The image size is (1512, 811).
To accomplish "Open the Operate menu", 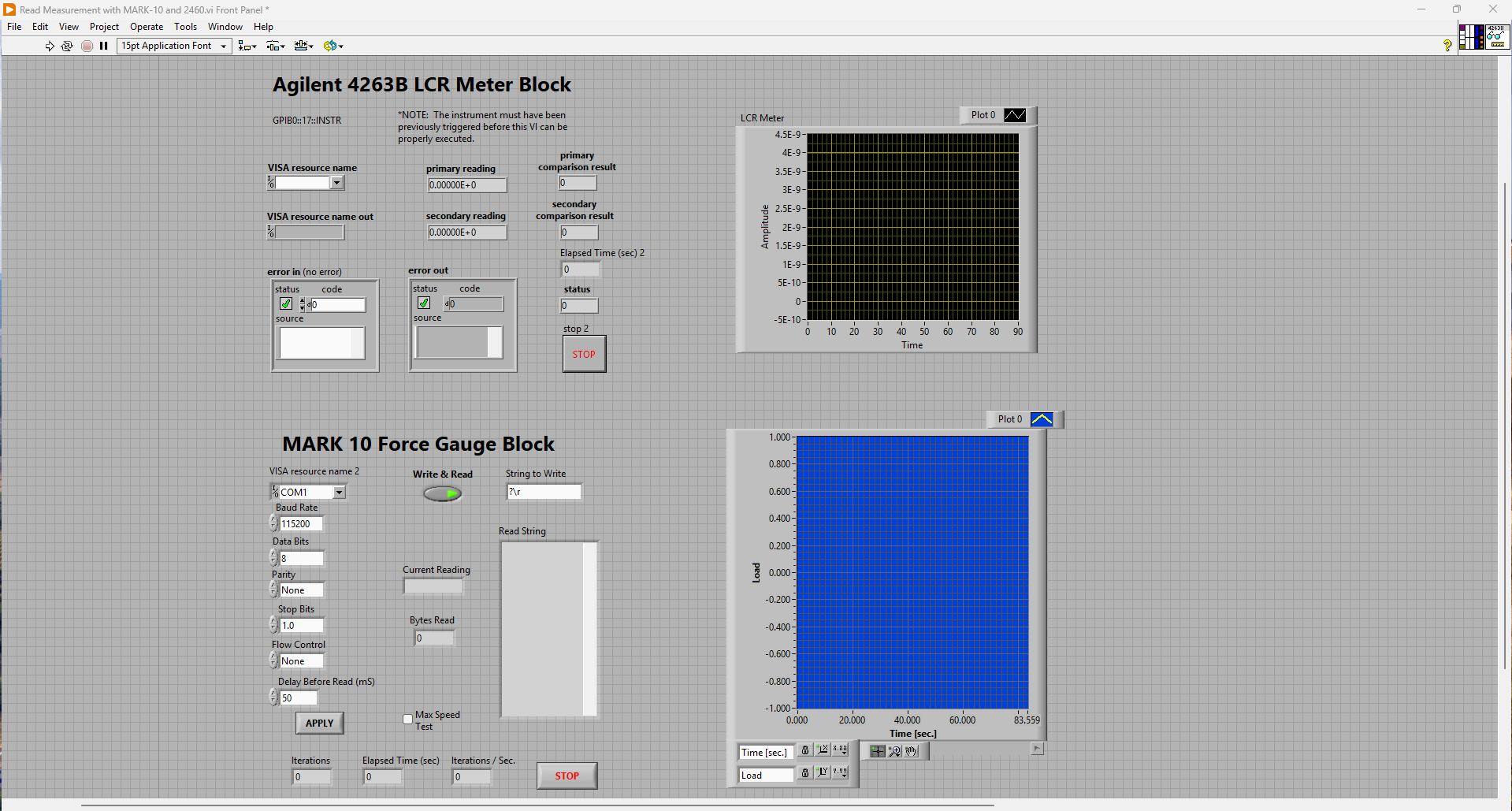I will (147, 27).
